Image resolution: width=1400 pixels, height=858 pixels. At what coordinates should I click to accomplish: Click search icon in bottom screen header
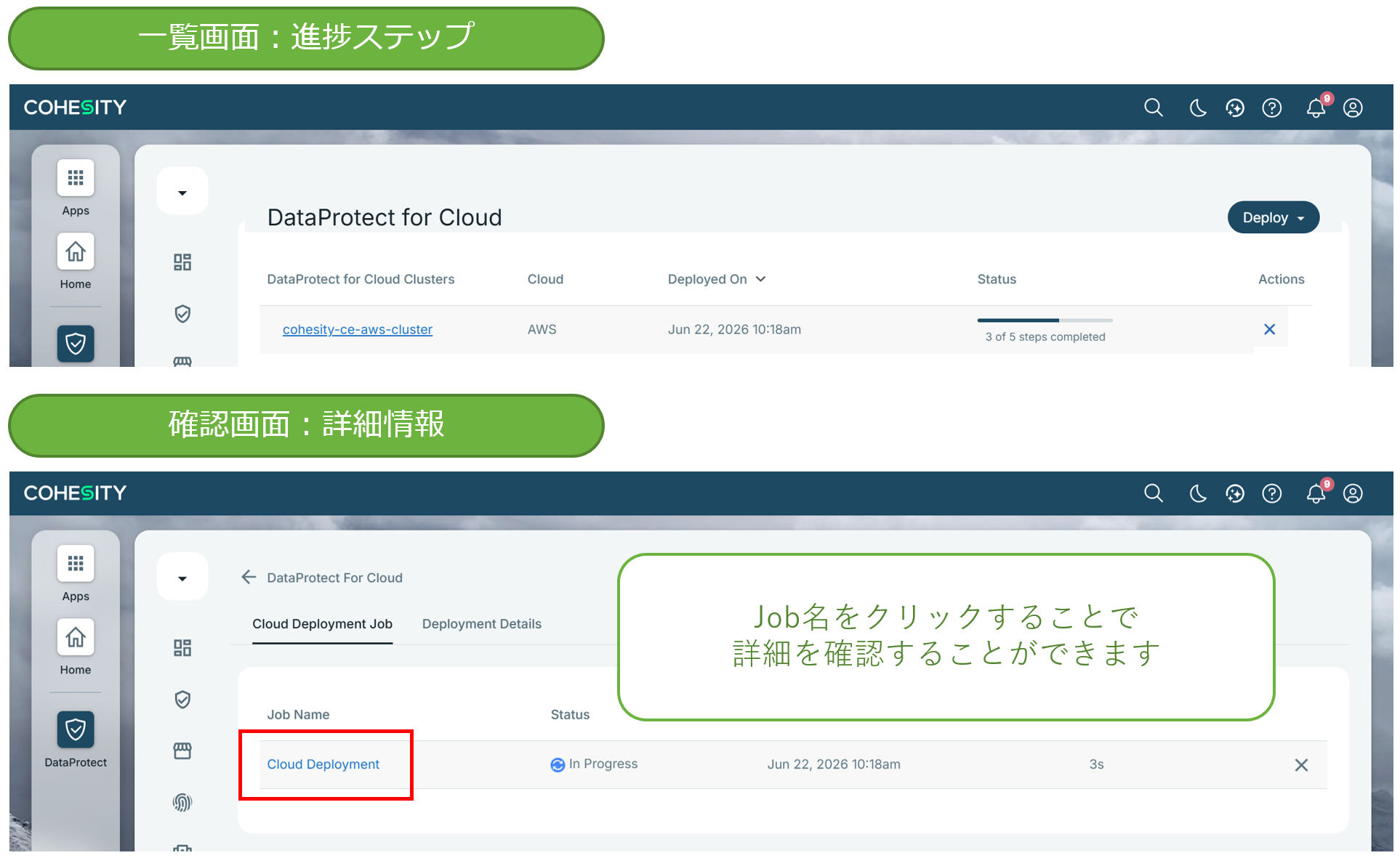pos(1154,494)
